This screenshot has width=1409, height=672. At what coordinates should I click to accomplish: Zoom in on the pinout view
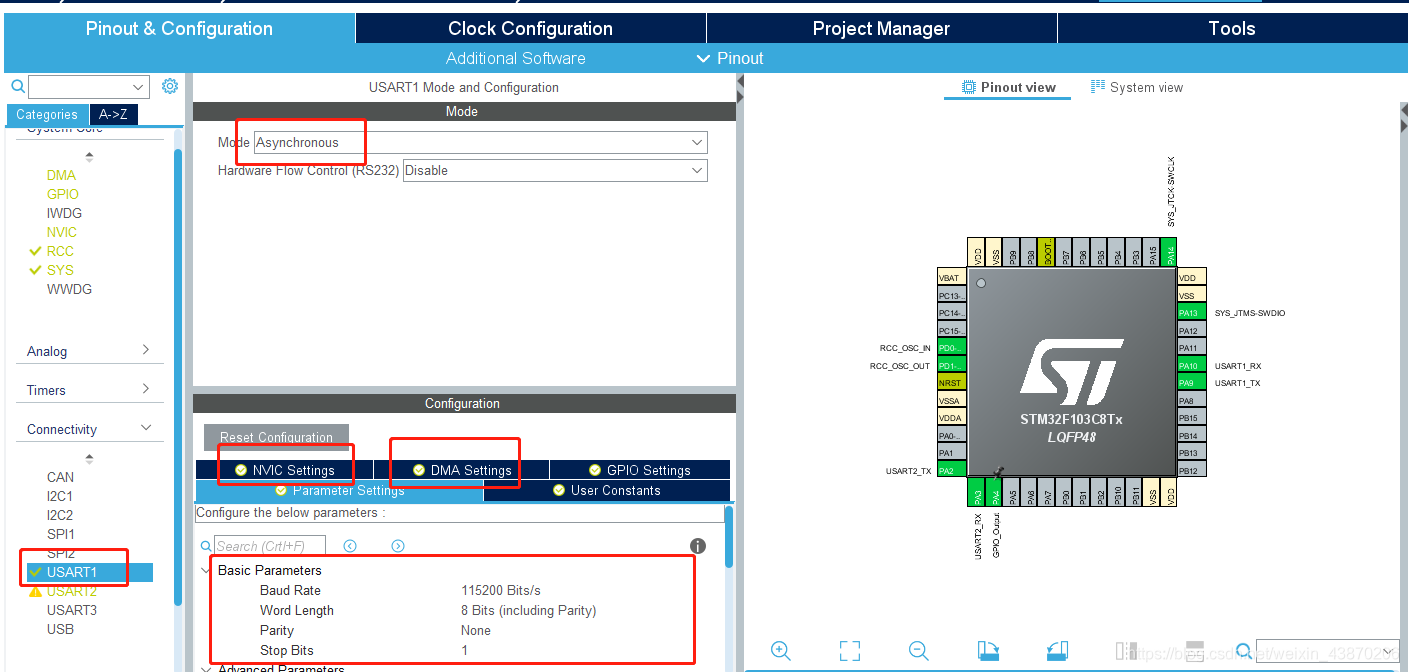pos(781,651)
